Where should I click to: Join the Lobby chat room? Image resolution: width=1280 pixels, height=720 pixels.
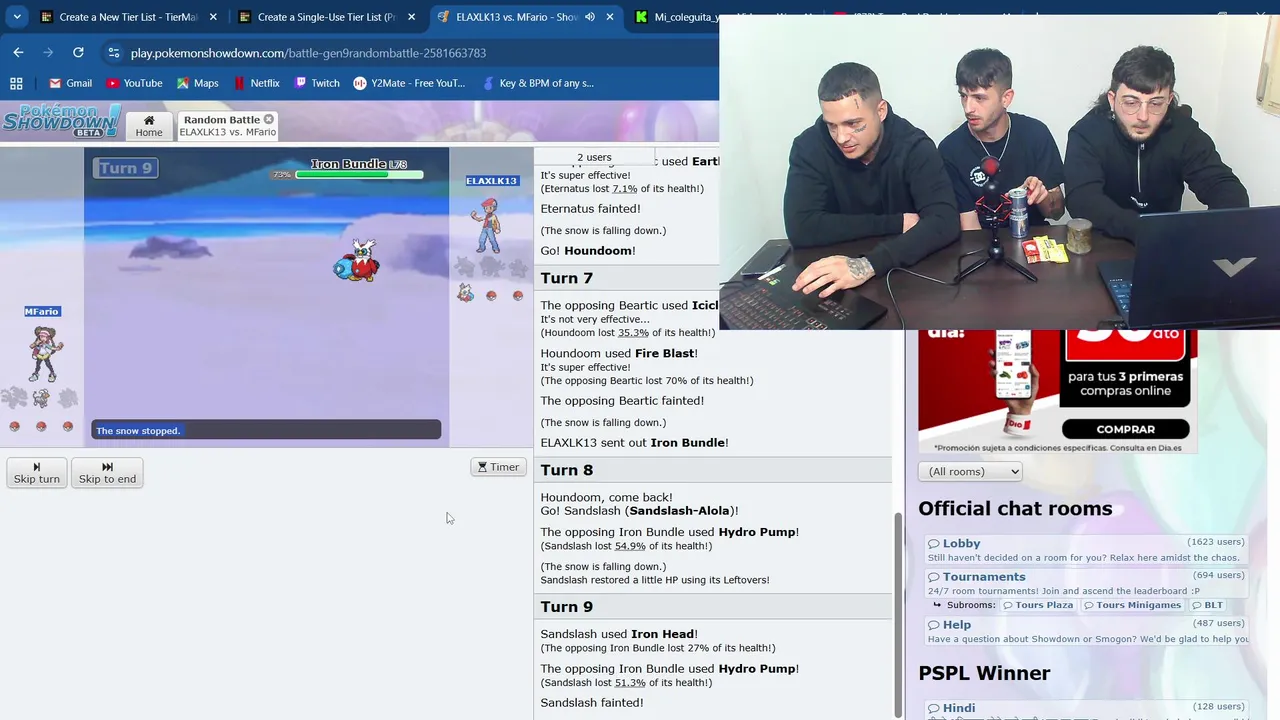(1086, 550)
